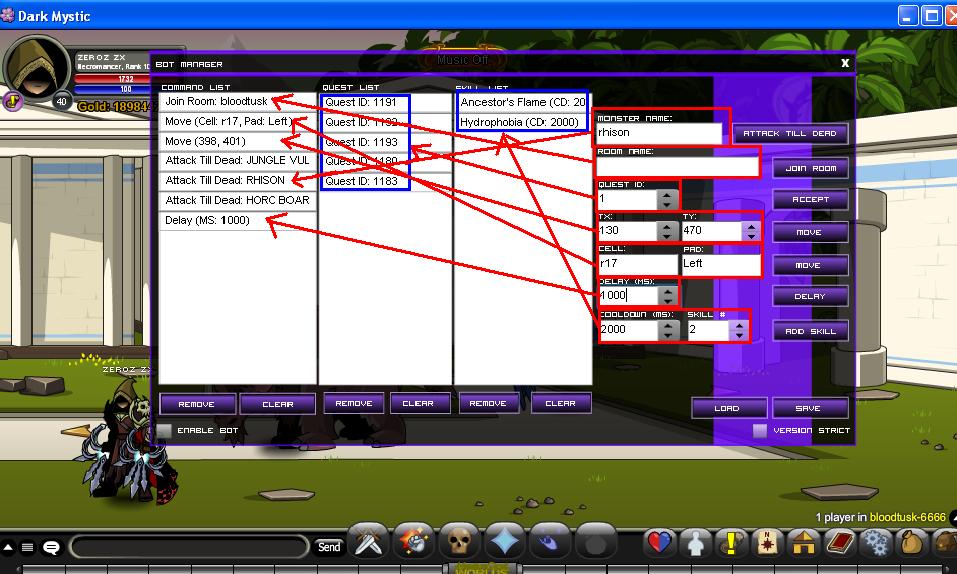Click the bloodtusk-6666 room link

(x=908, y=517)
